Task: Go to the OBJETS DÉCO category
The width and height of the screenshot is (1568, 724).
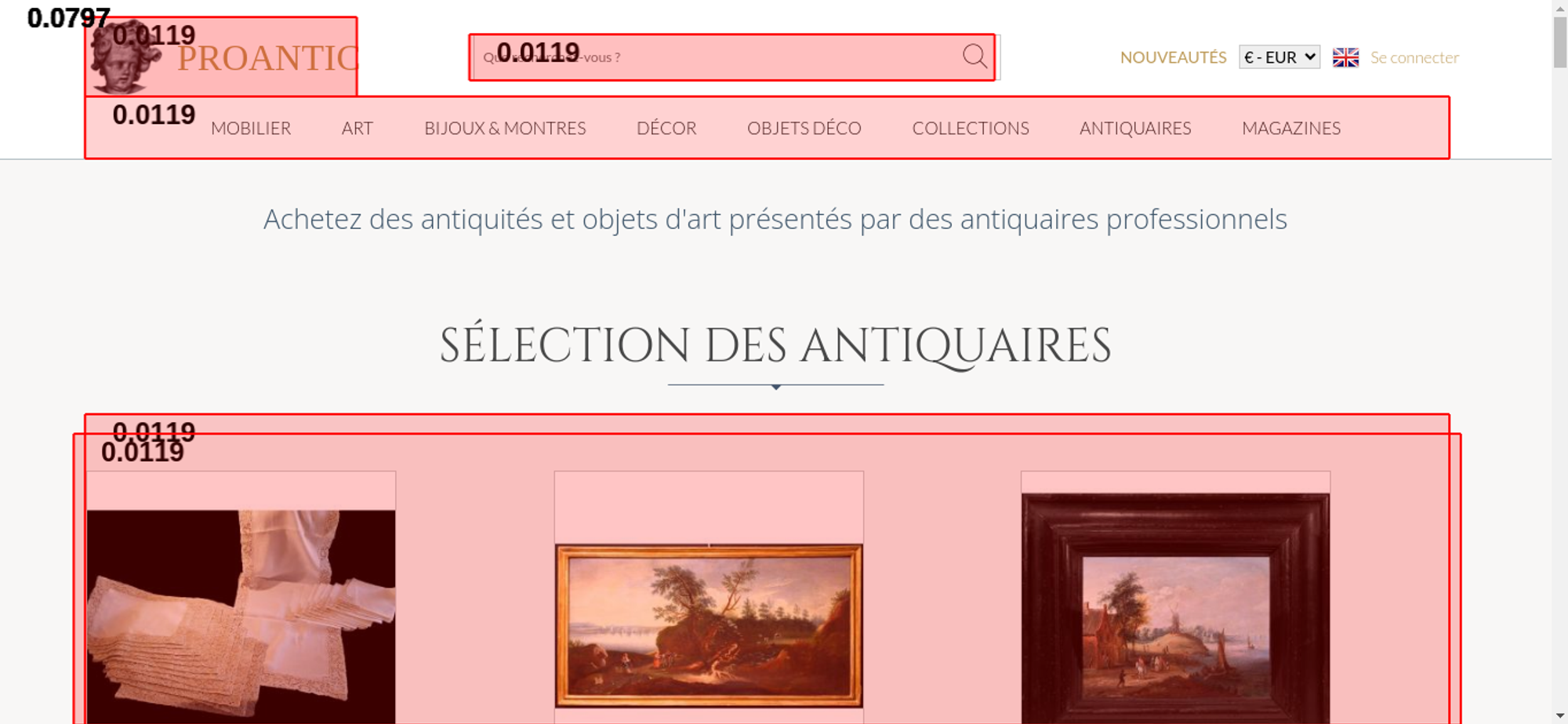Action: pyautogui.click(x=804, y=128)
